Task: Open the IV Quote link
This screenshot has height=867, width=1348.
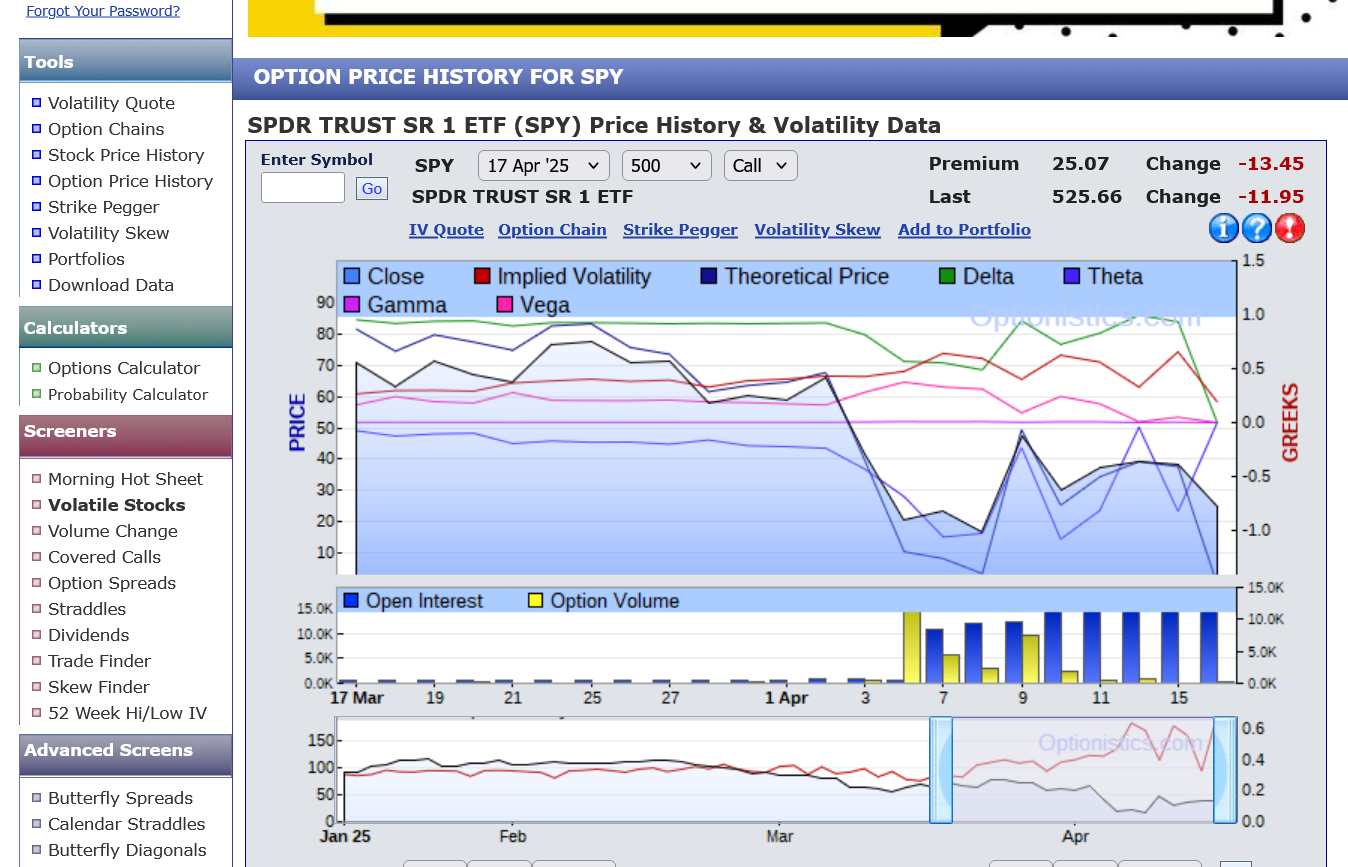Action: [446, 229]
